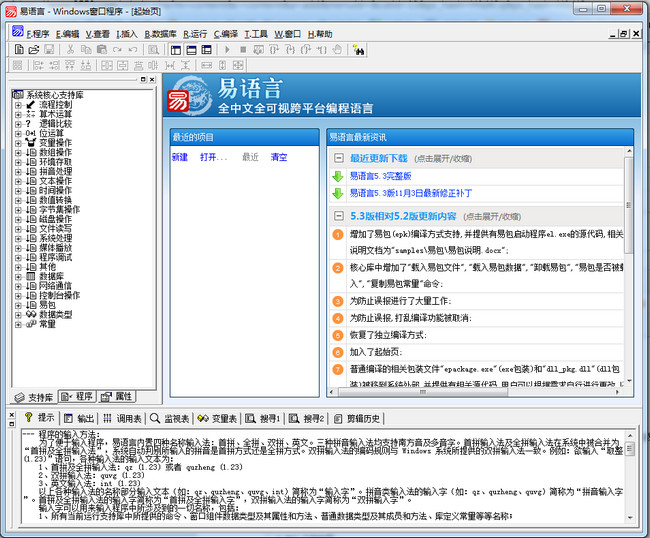Viewport: 650px width, 538px height.
Task: Click the 打开... link
Action: [213, 157]
